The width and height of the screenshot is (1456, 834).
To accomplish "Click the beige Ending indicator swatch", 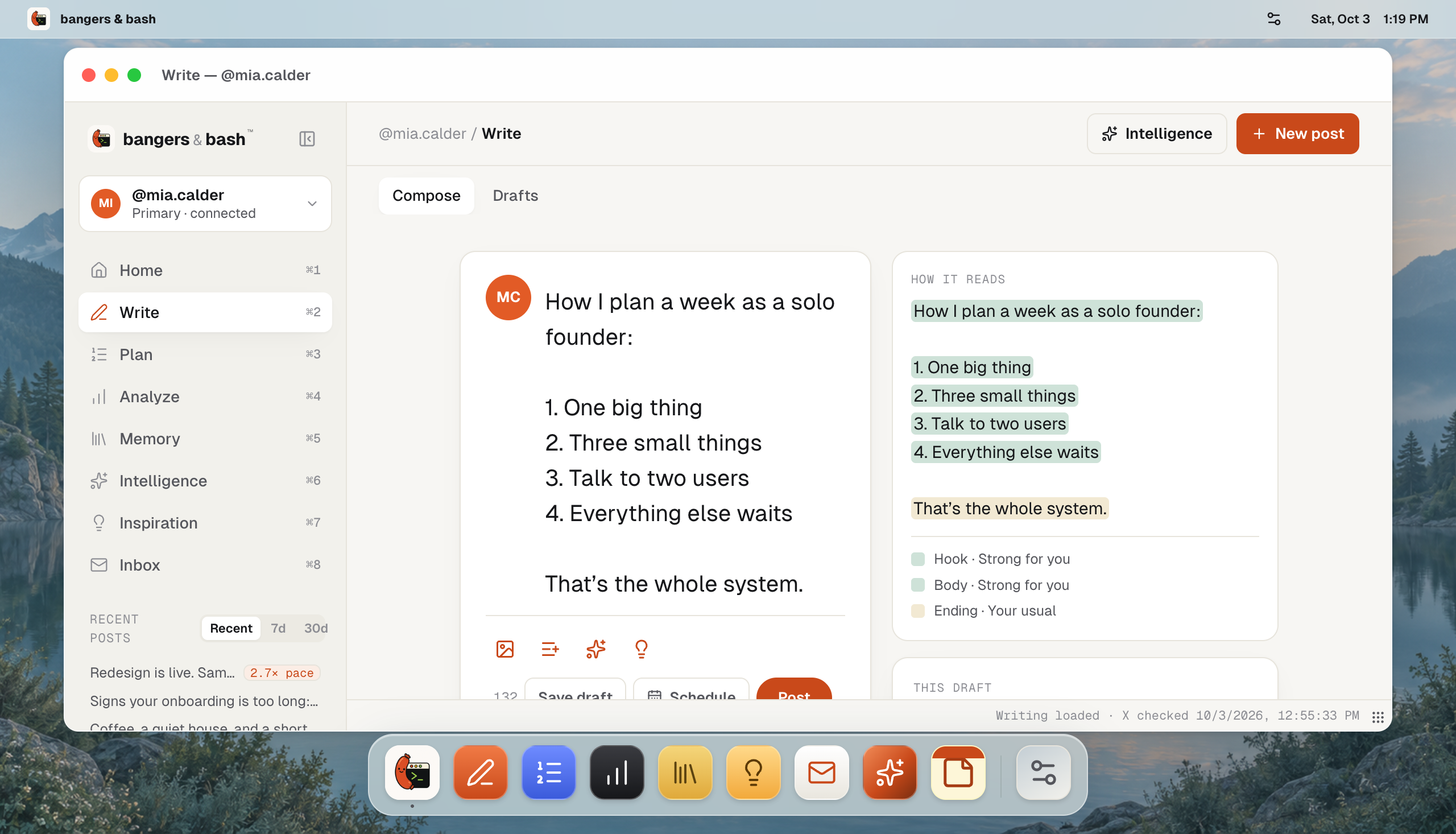I will pos(917,610).
